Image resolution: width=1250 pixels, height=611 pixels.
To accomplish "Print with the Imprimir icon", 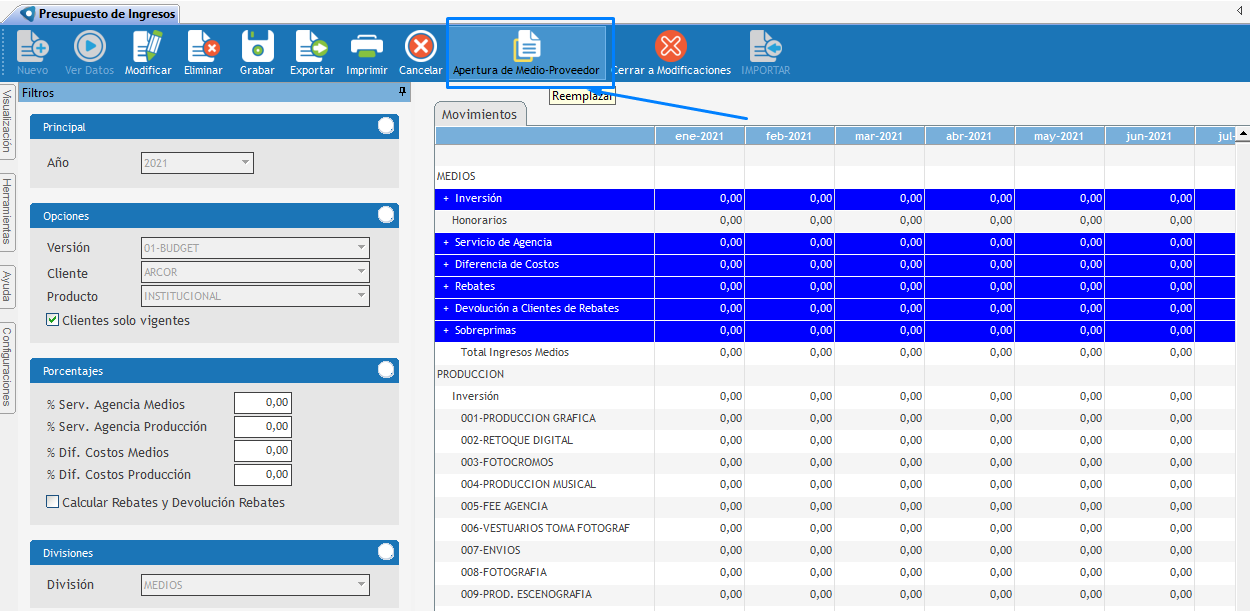I will click(366, 47).
